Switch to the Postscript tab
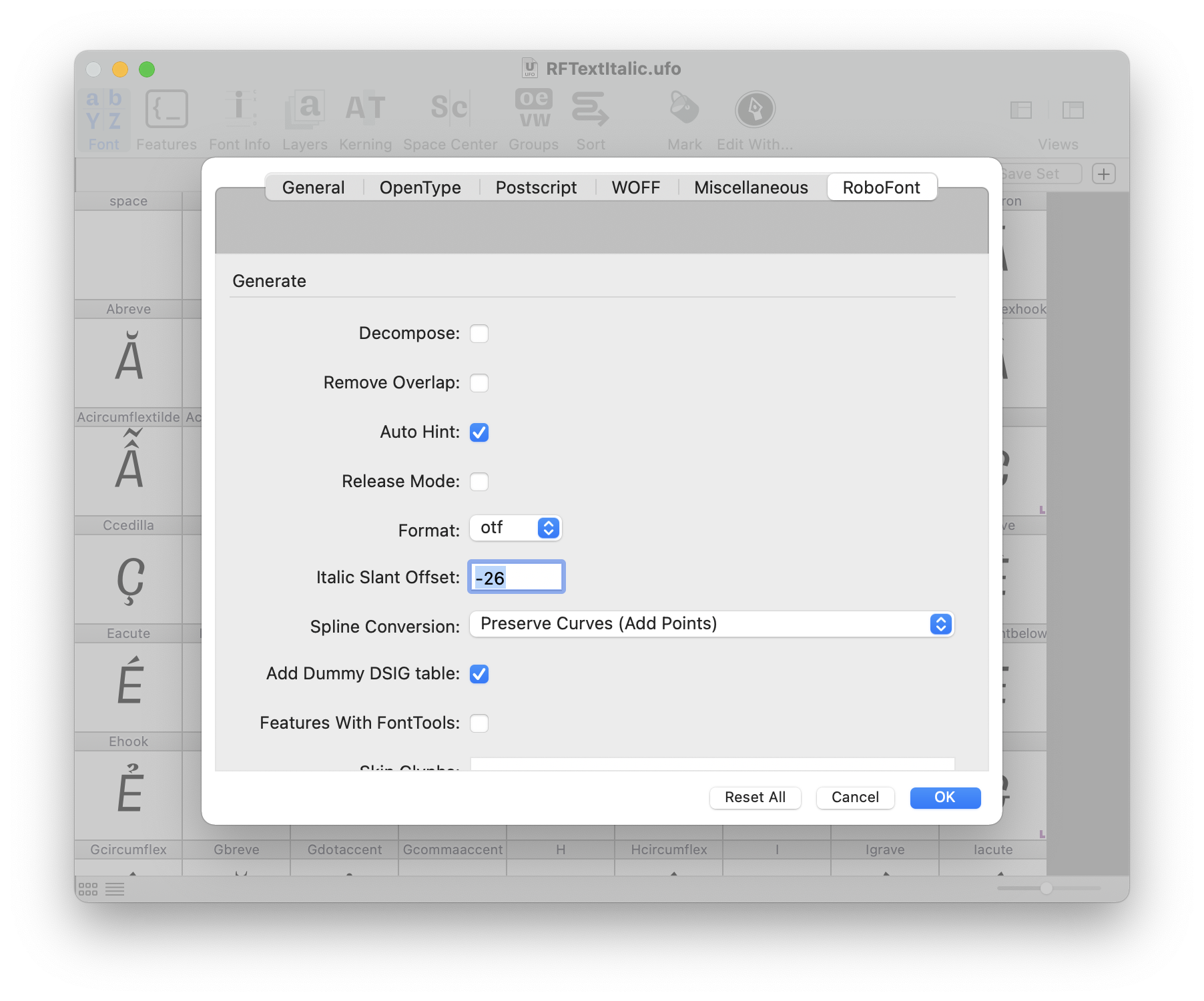1204x1001 pixels. [536, 188]
